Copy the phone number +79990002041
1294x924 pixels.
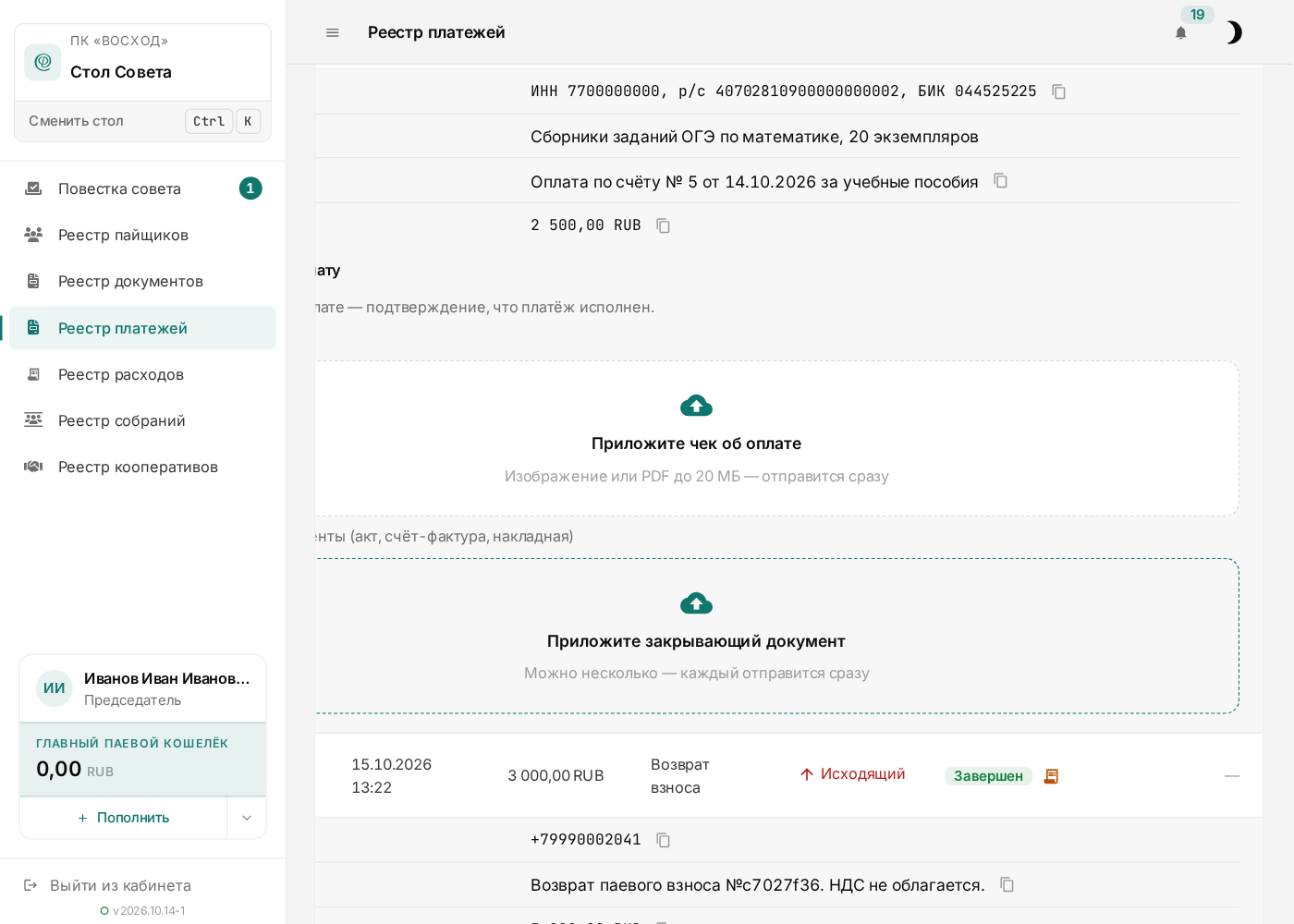click(x=664, y=840)
